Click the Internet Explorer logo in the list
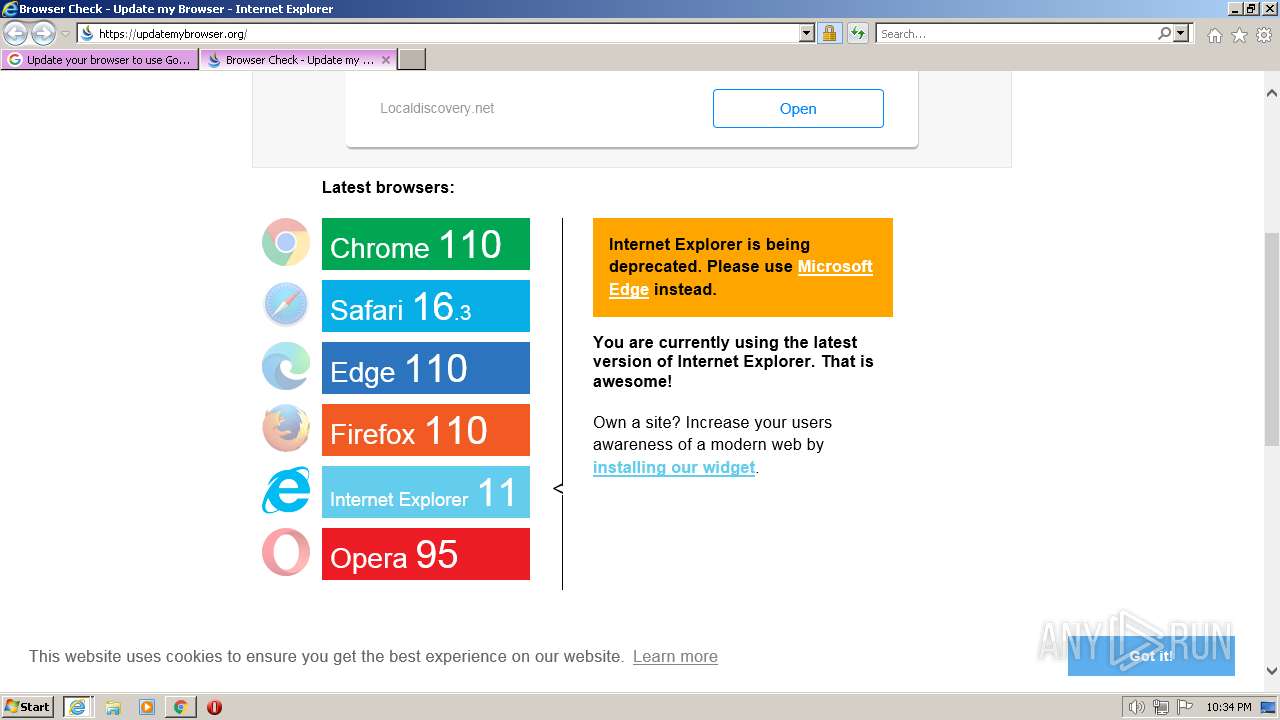Viewport: 1280px width, 720px height. (x=286, y=491)
